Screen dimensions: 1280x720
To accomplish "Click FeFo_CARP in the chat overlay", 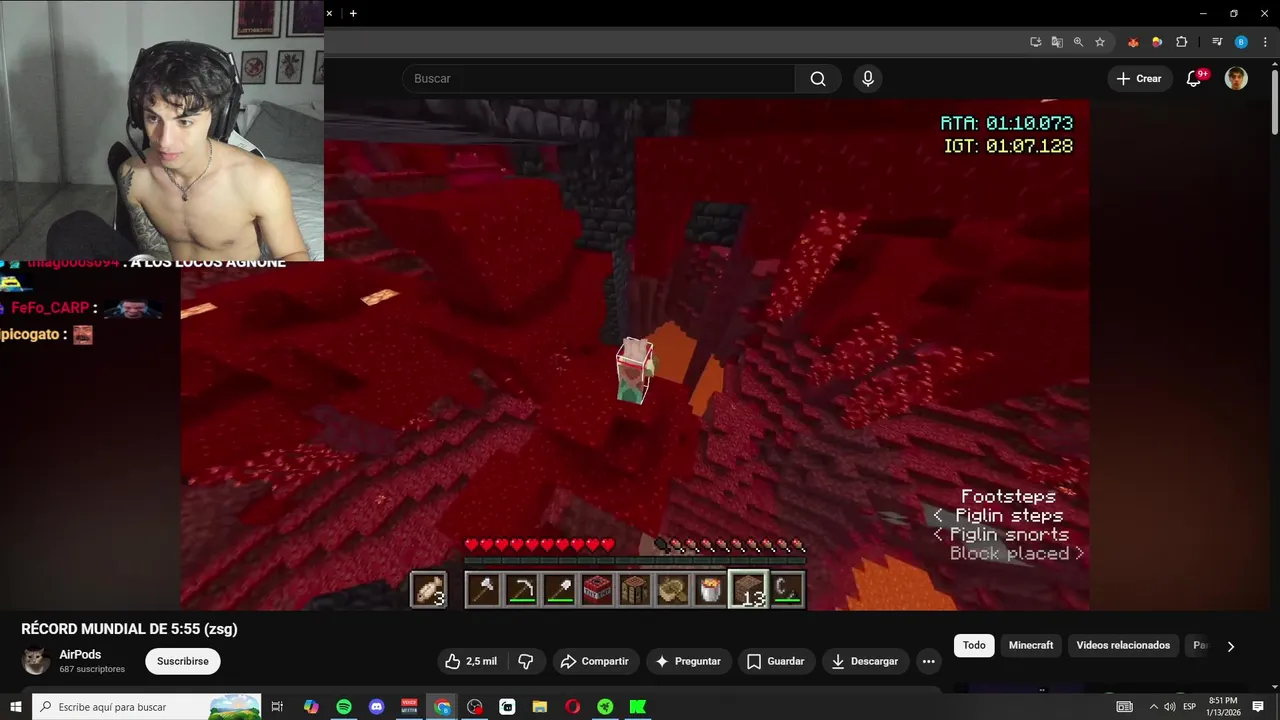I will [x=50, y=308].
